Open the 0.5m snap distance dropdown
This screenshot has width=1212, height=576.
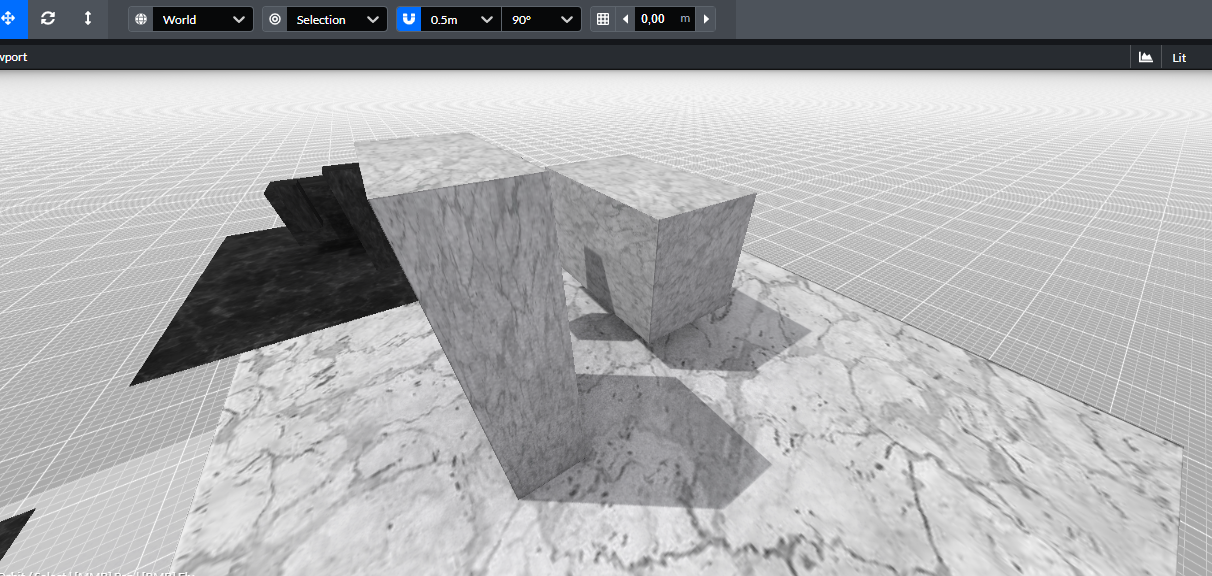coord(461,19)
